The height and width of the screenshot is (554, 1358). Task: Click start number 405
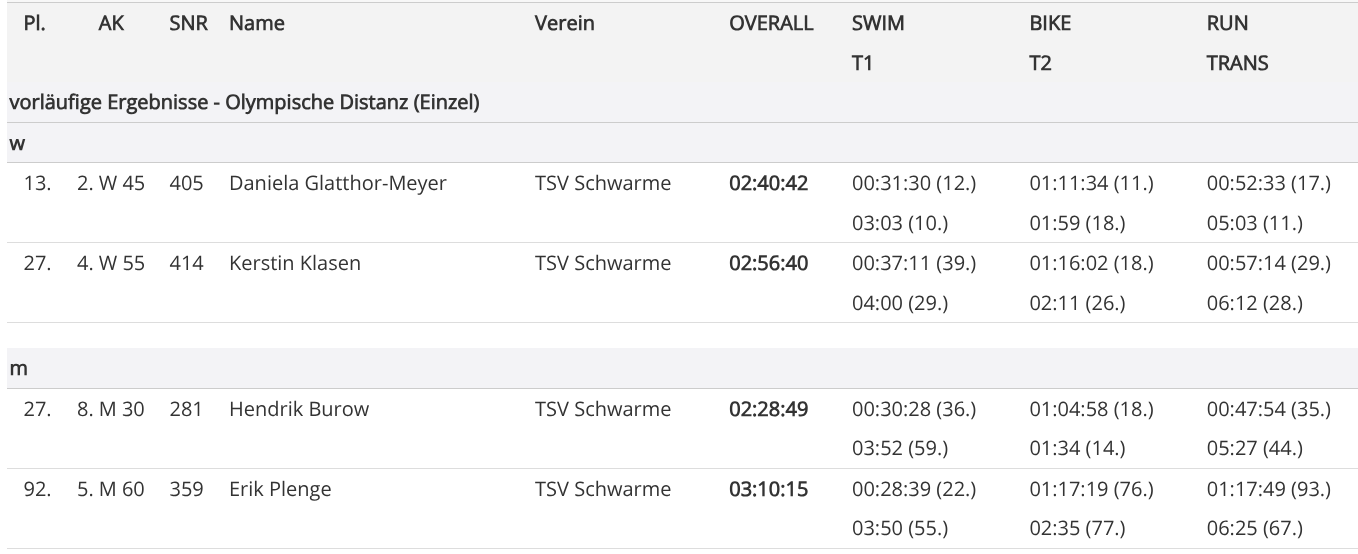point(186,183)
